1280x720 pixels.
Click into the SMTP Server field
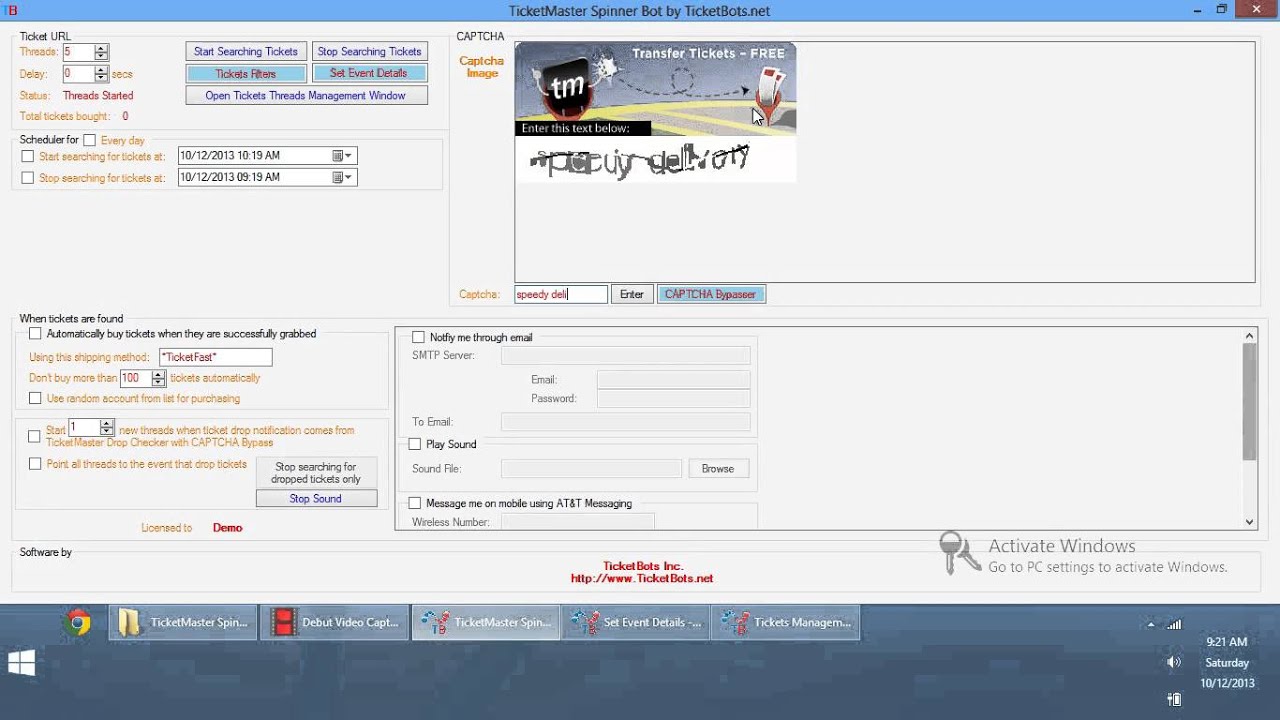625,355
